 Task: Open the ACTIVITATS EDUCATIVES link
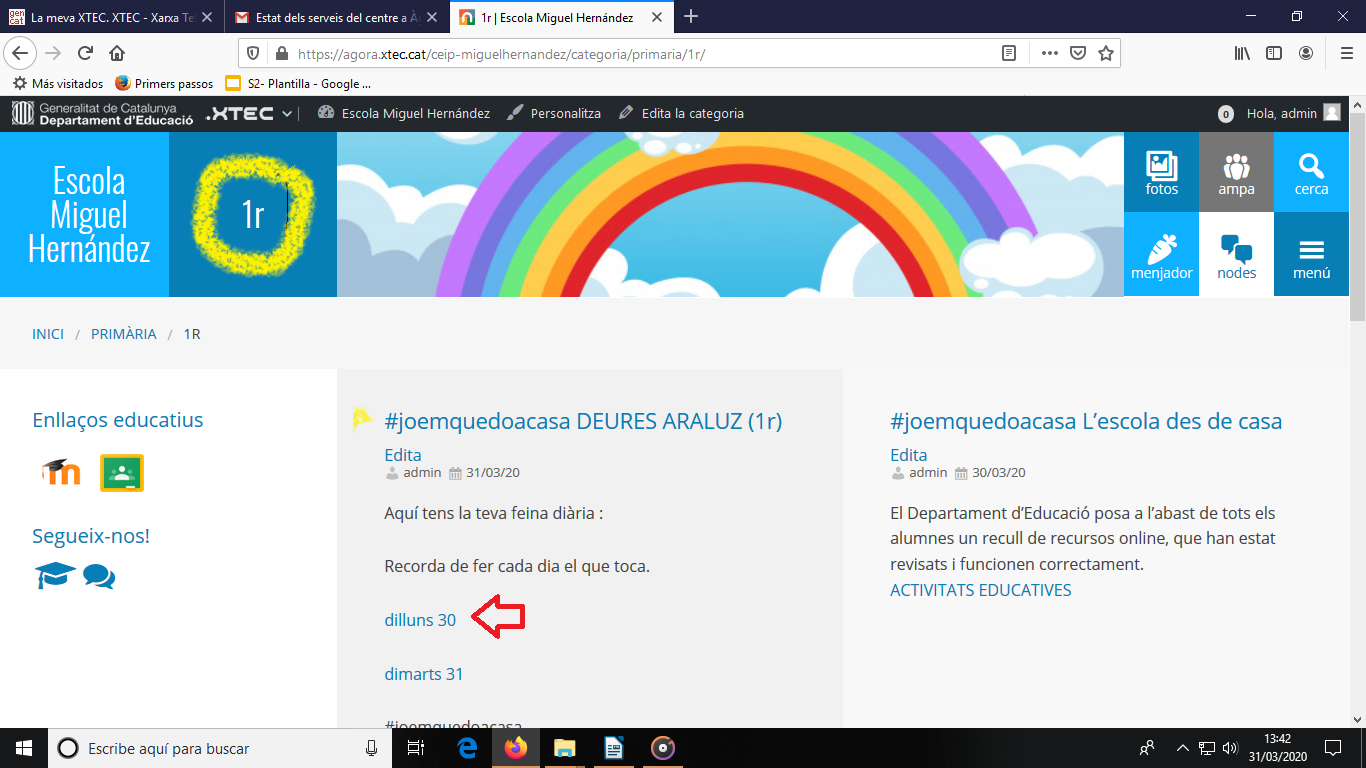[x=980, y=590]
